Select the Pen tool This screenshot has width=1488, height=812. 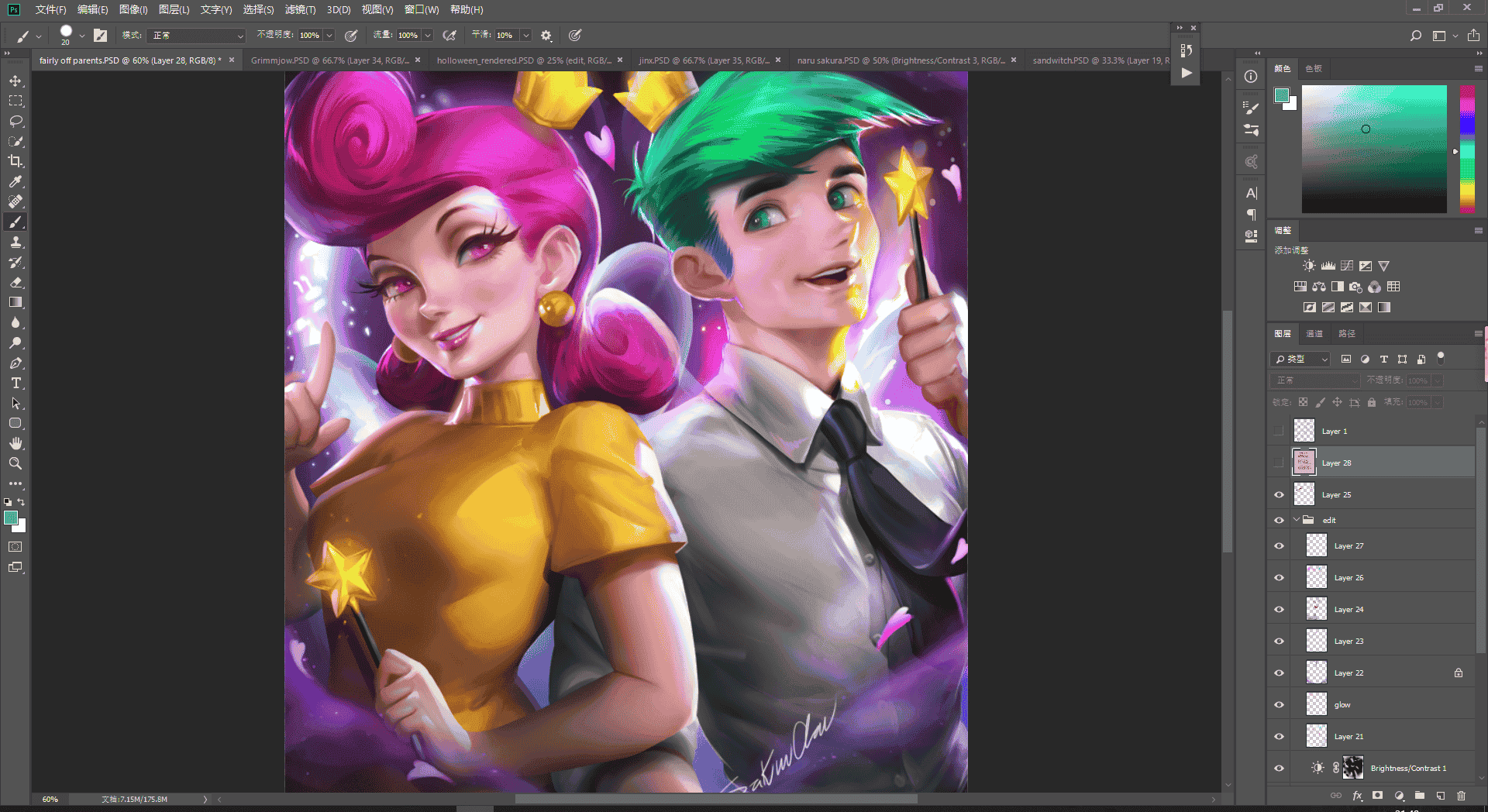15,363
